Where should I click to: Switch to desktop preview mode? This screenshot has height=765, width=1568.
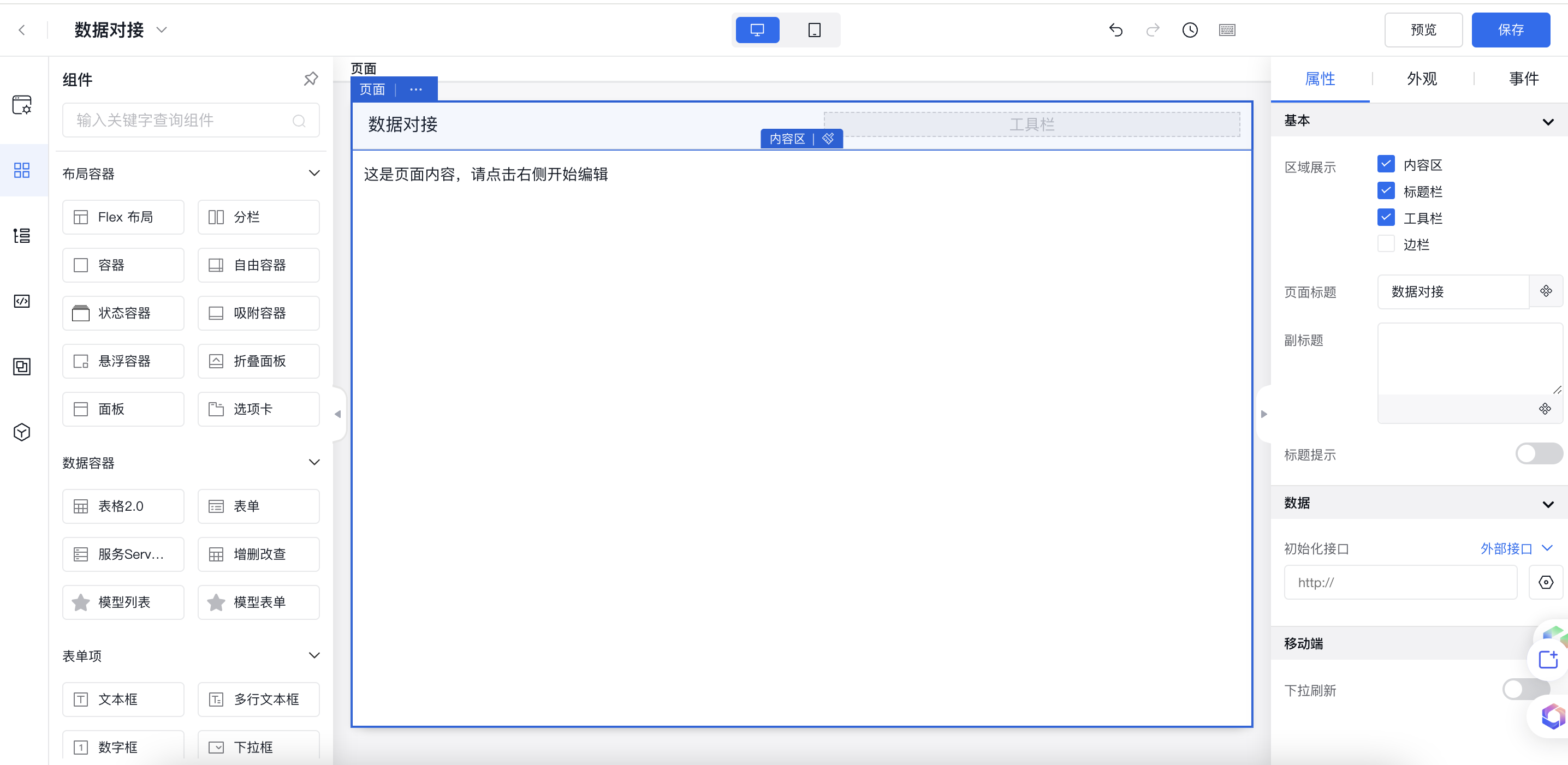[x=757, y=30]
